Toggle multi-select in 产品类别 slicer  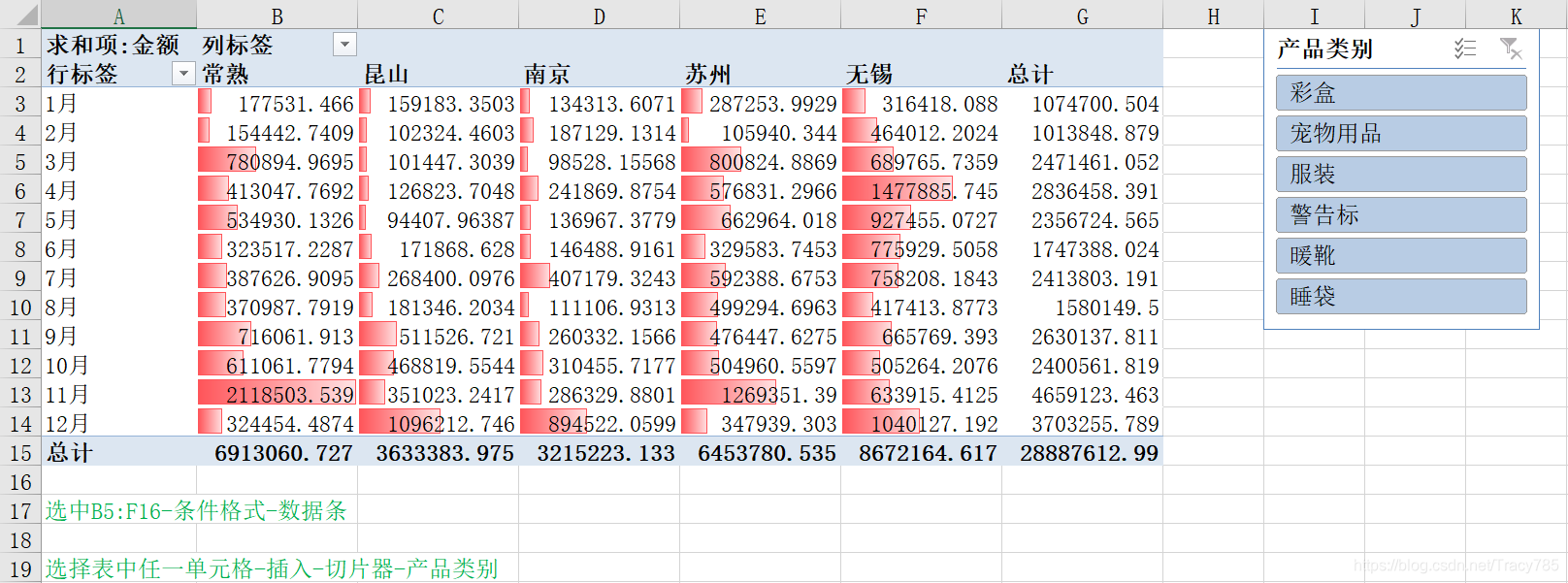tap(1465, 49)
